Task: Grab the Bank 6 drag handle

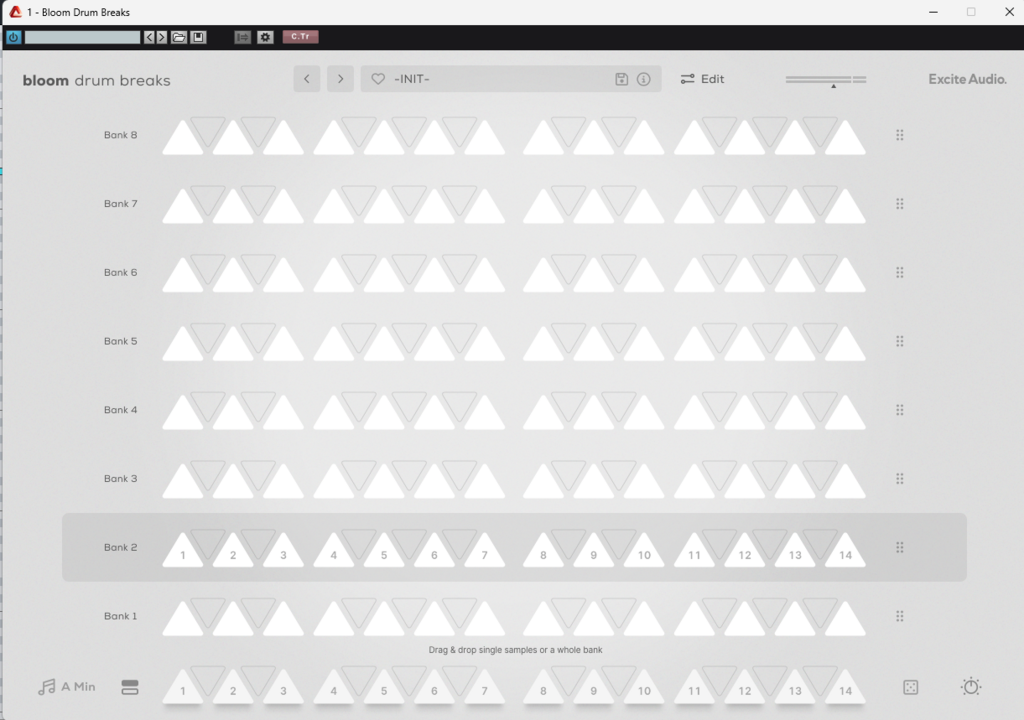Action: 900,272
